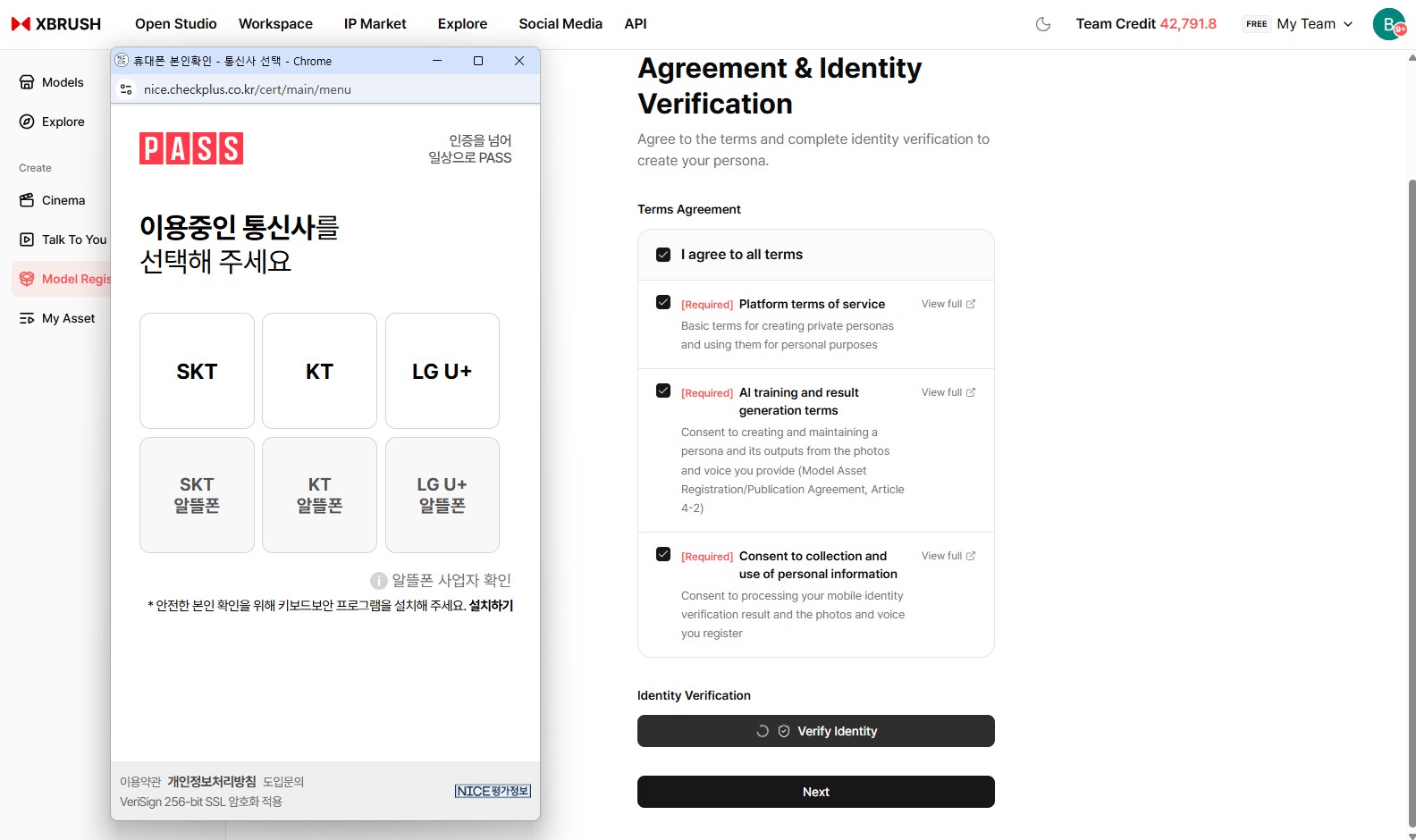Click the My Asset sidebar label
The height and width of the screenshot is (840, 1416).
point(69,318)
